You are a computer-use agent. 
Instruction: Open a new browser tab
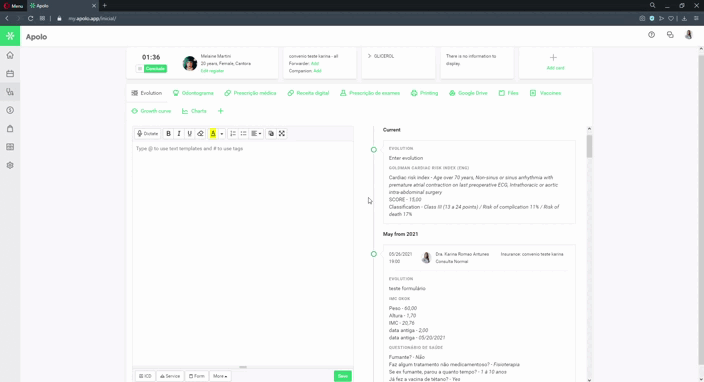click(105, 5)
